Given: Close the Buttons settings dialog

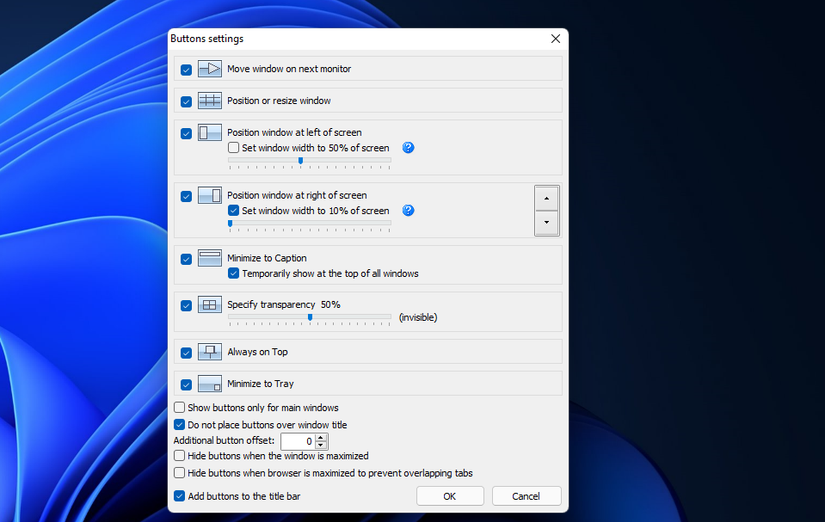Looking at the screenshot, I should pos(556,39).
